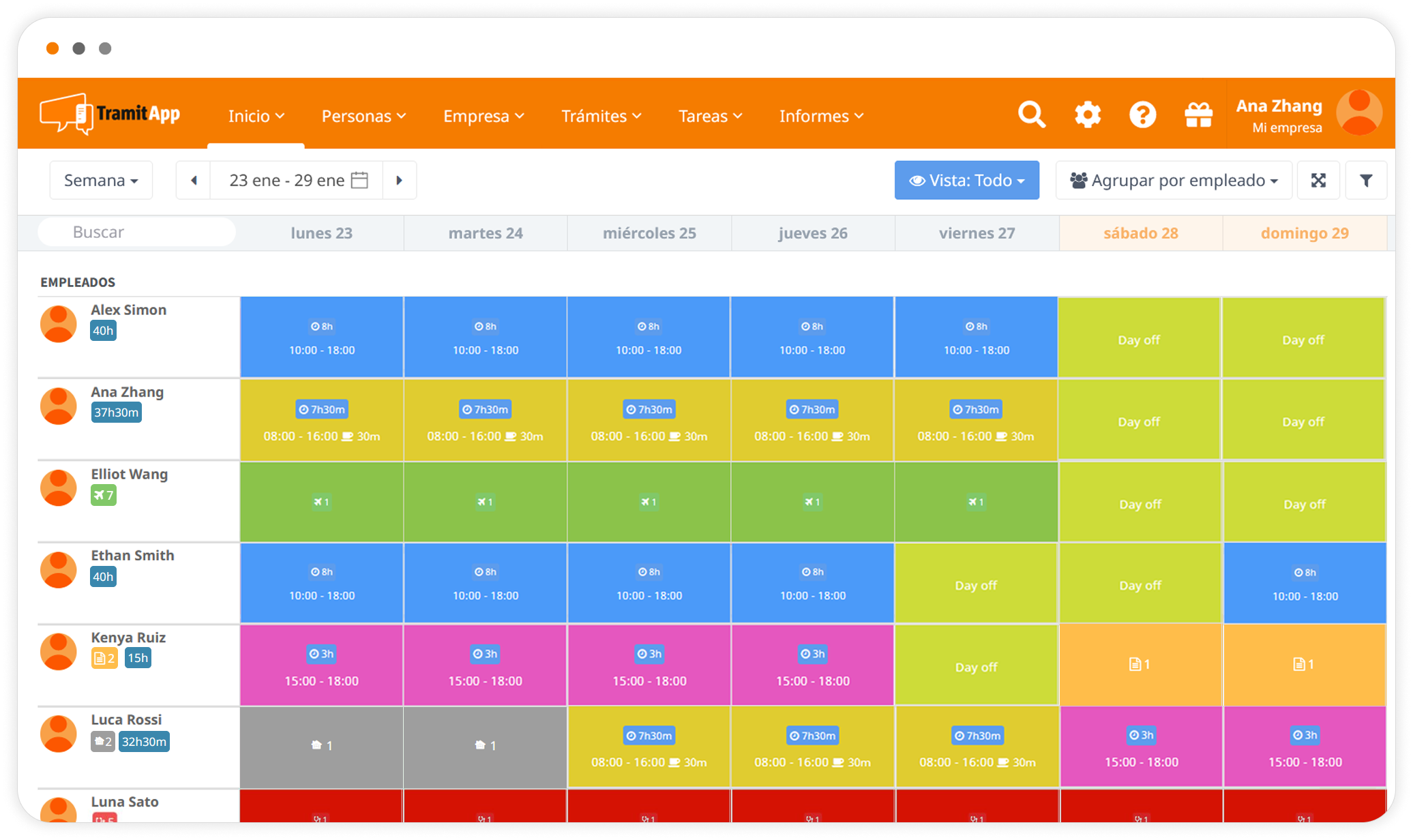This screenshot has width=1413, height=840.
Task: Open the filter funnel icon
Action: coord(1366,180)
